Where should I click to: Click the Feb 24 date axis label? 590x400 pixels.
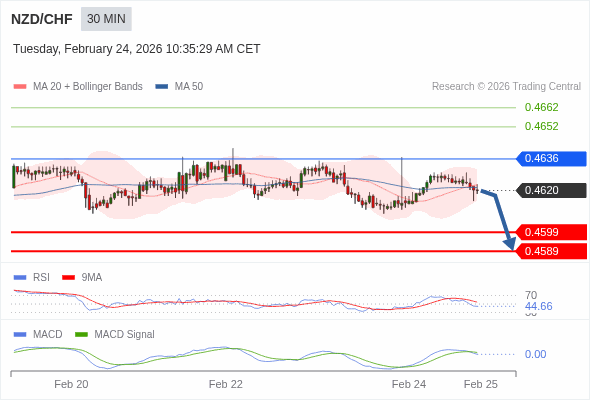coord(409,384)
